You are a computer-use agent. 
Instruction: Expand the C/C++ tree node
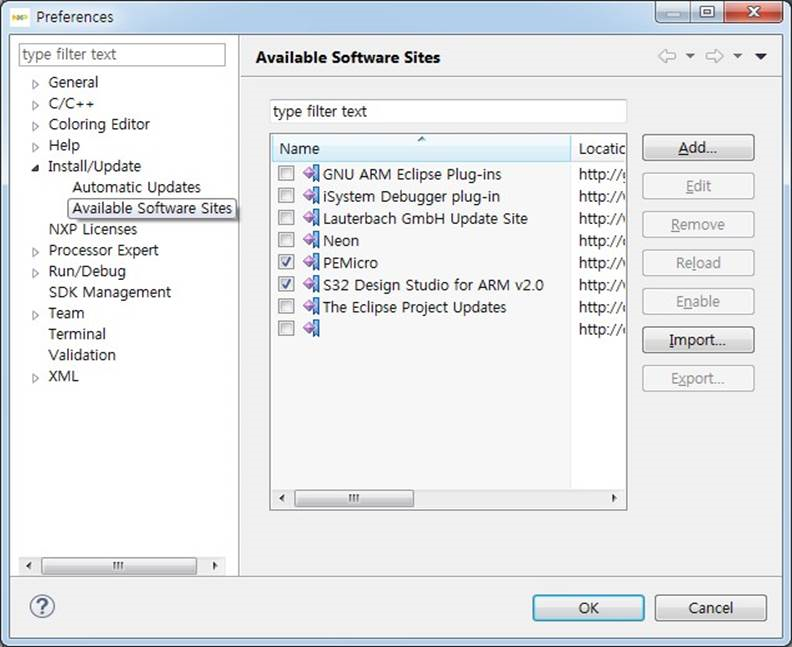(35, 105)
